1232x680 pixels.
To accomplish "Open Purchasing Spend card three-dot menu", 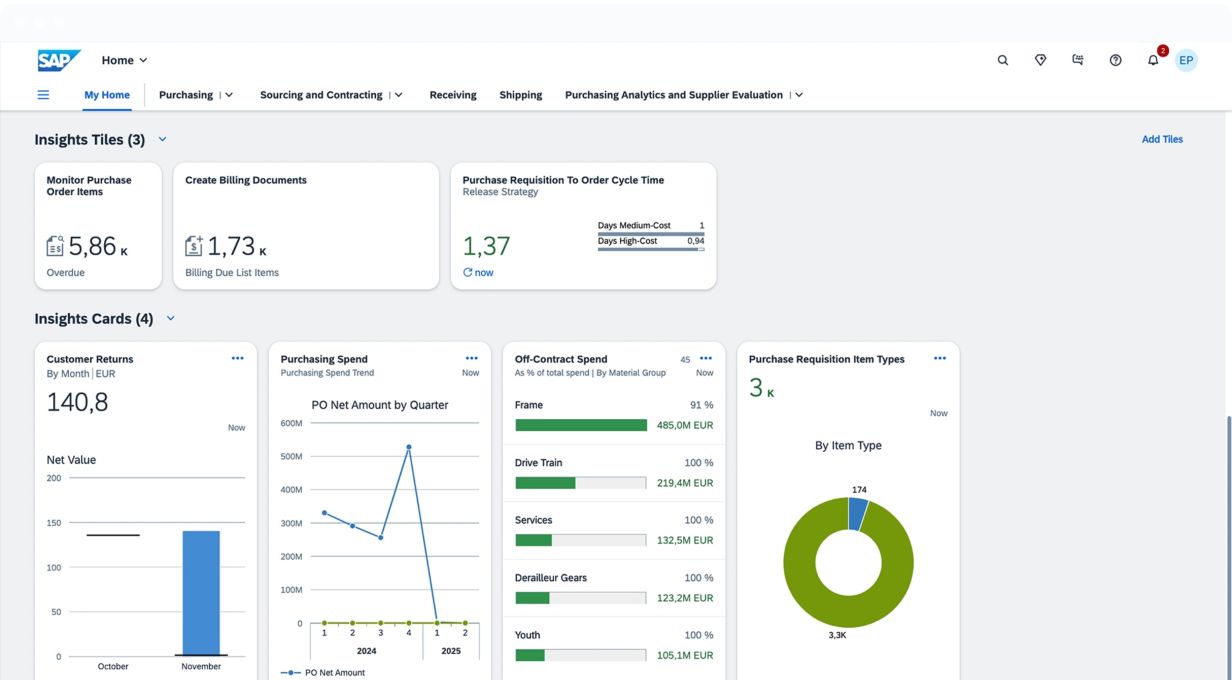I will [x=471, y=358].
